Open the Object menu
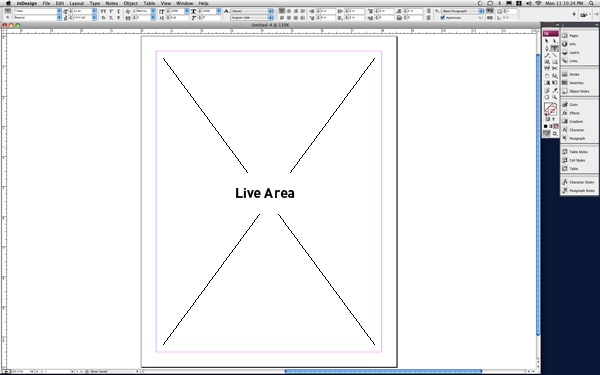600x375 pixels. (x=130, y=3)
